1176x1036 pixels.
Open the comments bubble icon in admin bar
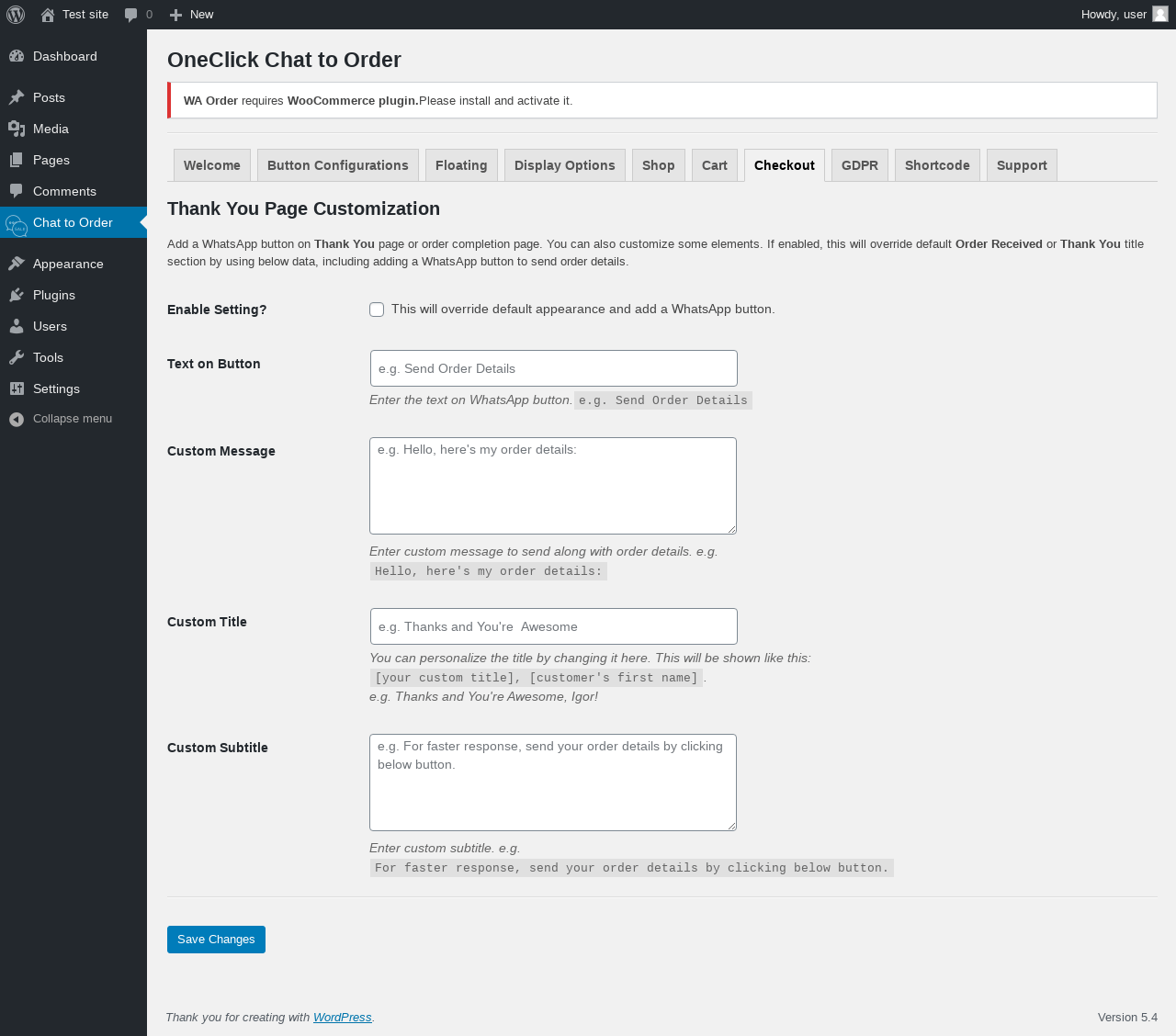click(x=131, y=15)
